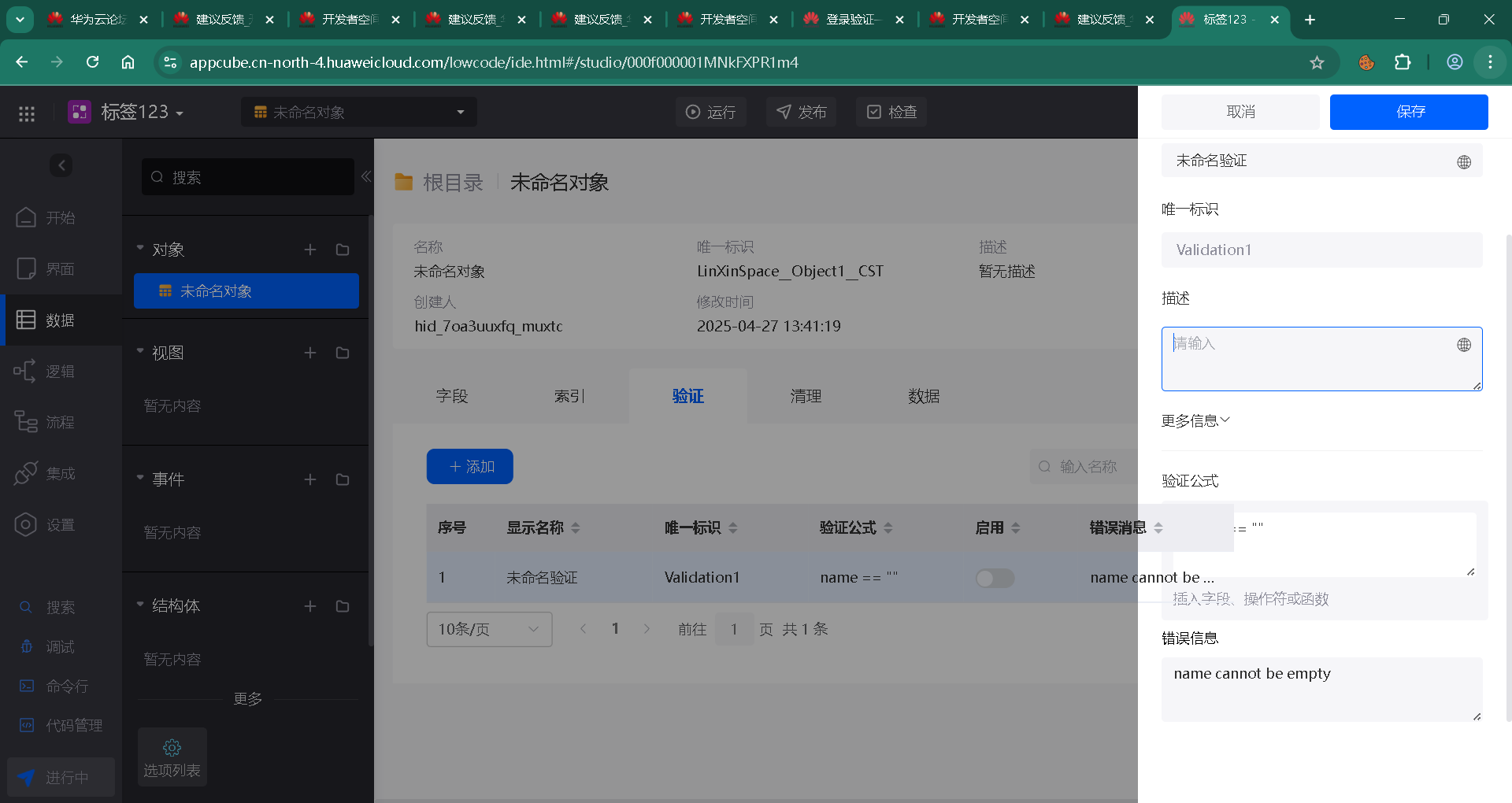The image size is (1512, 803).
Task: Collapse the 结构体 tree section
Action: tap(140, 605)
